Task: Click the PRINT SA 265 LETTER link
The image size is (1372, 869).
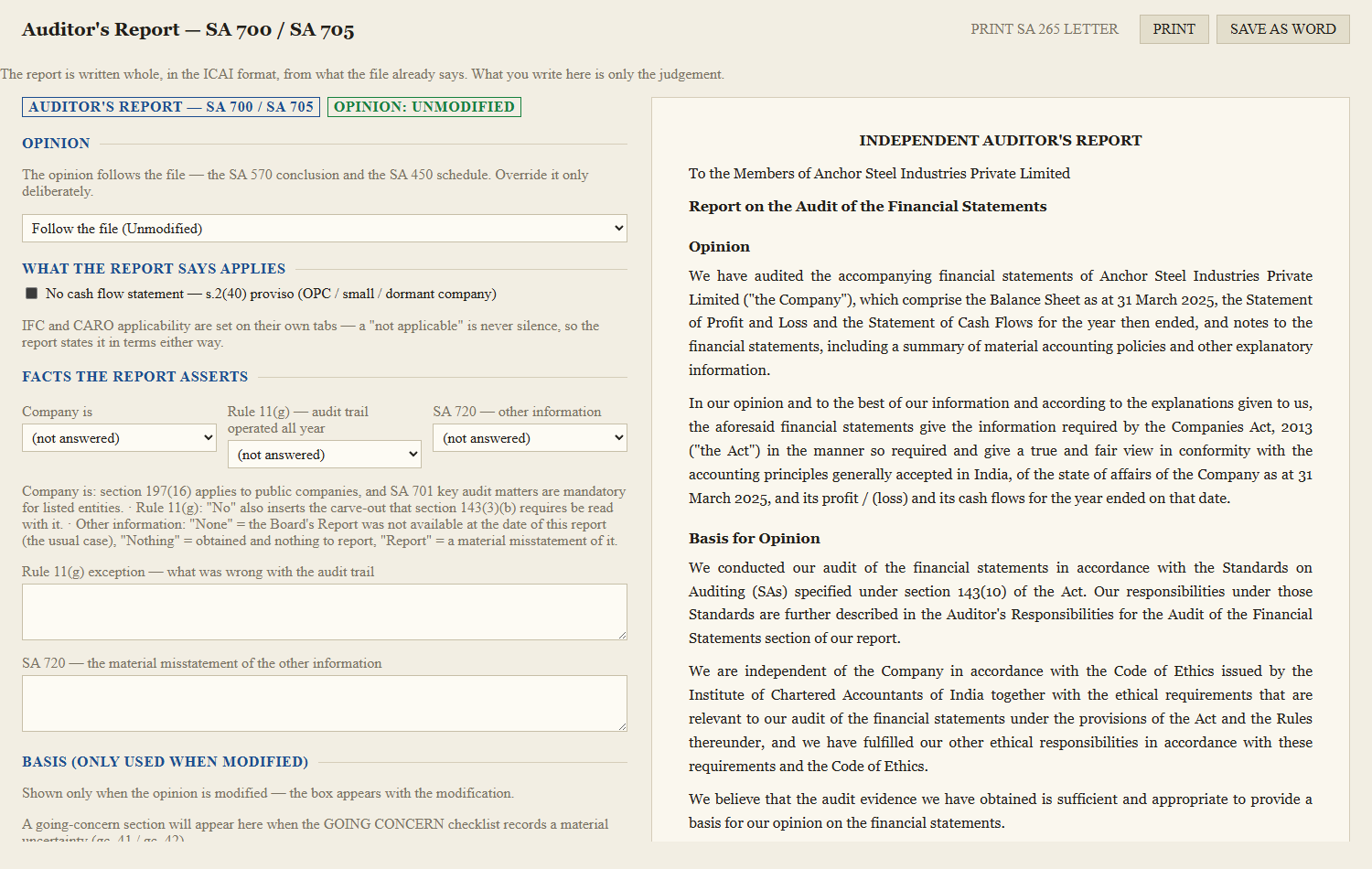Action: 1045,29
